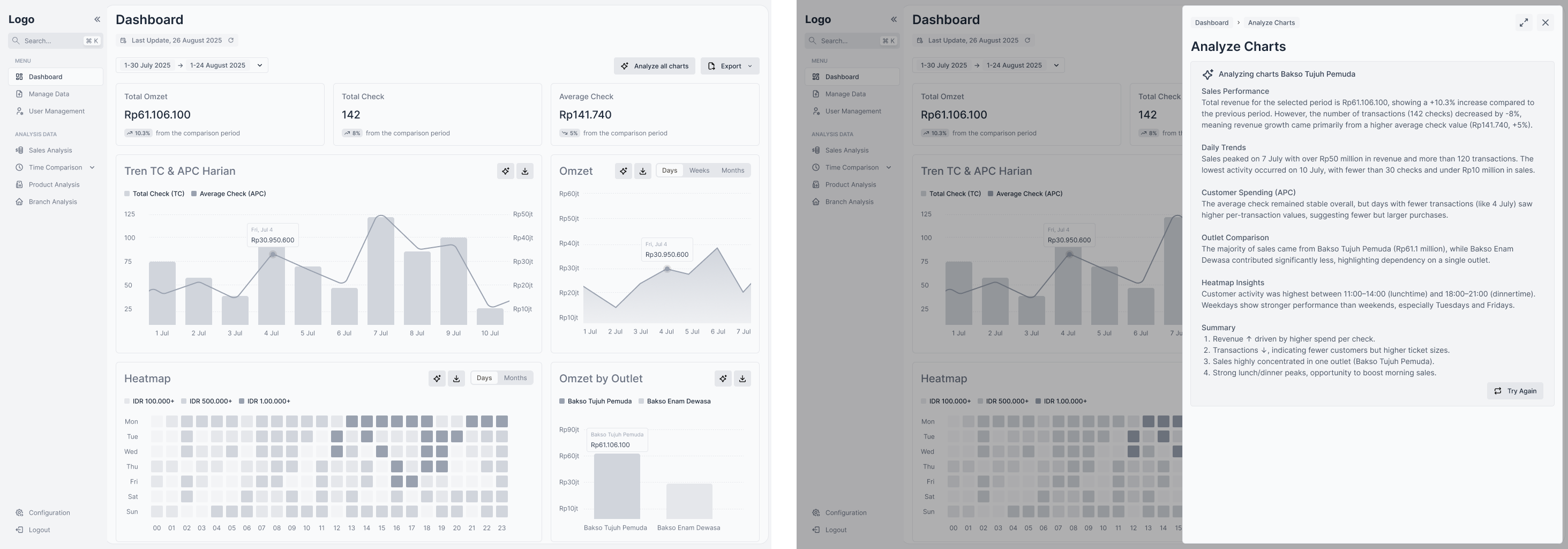This screenshot has width=1568, height=549.
Task: Click AI analyze icon in Omzet by Outlet card
Action: (x=723, y=379)
